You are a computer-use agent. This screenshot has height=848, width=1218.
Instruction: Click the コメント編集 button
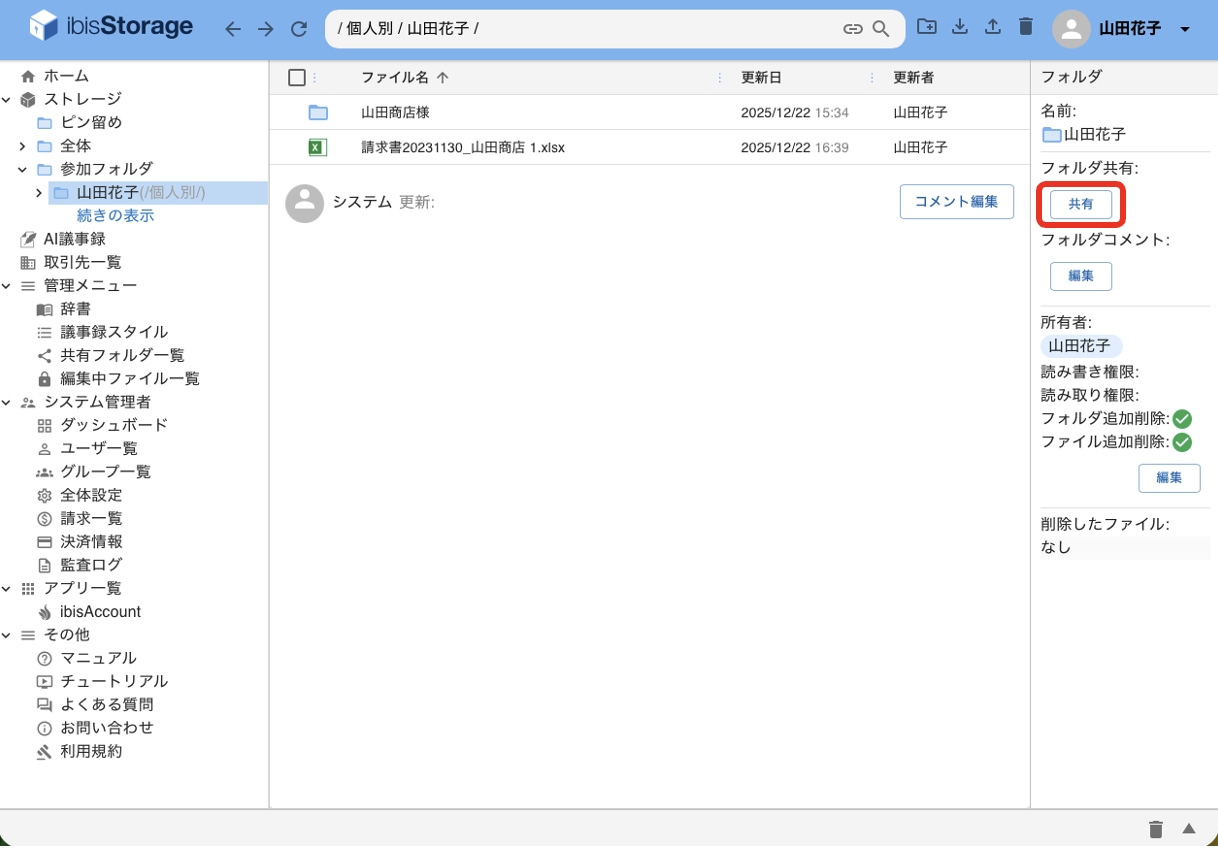pos(956,201)
